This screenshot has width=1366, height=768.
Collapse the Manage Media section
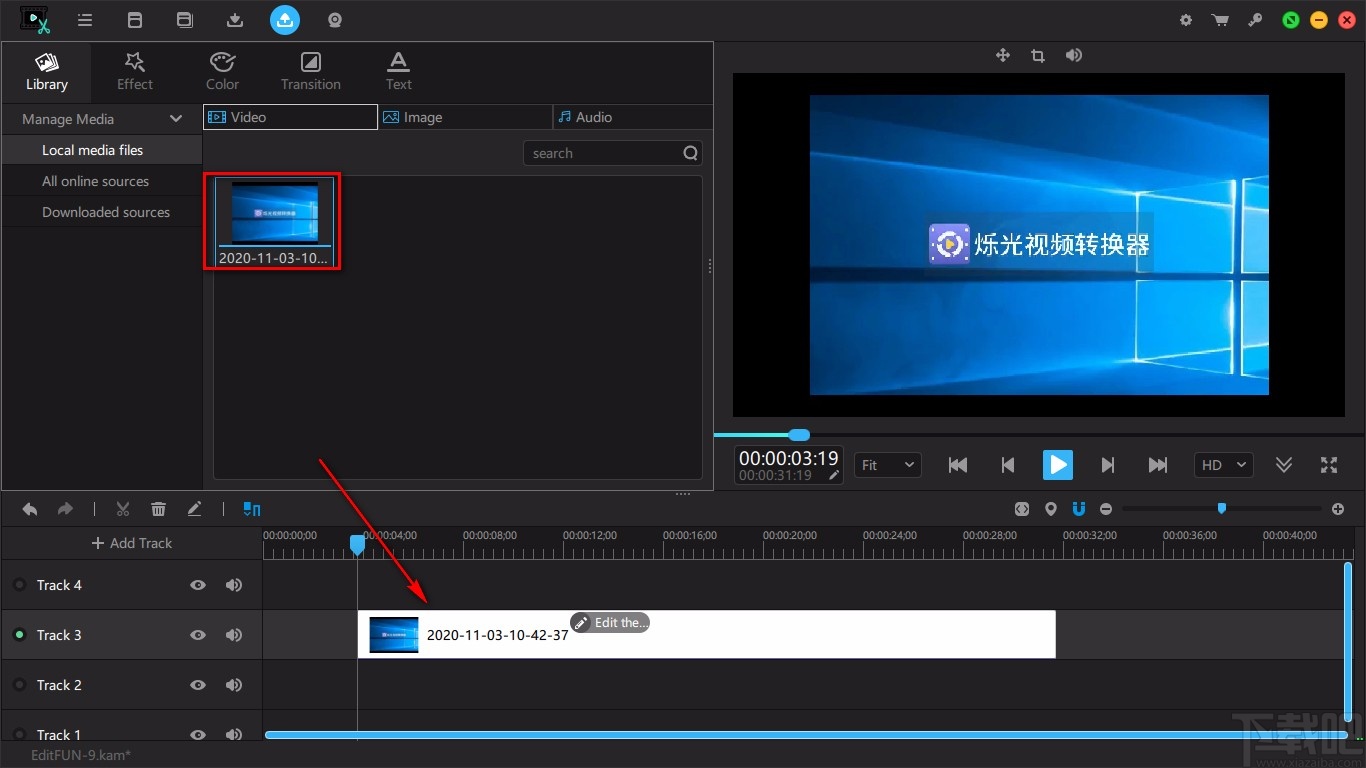pyautogui.click(x=176, y=119)
